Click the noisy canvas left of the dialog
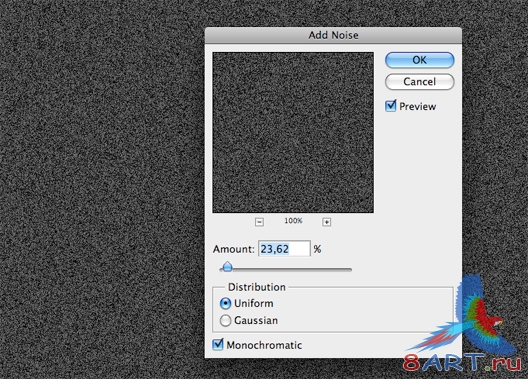The width and height of the screenshot is (528, 379). pos(101,188)
